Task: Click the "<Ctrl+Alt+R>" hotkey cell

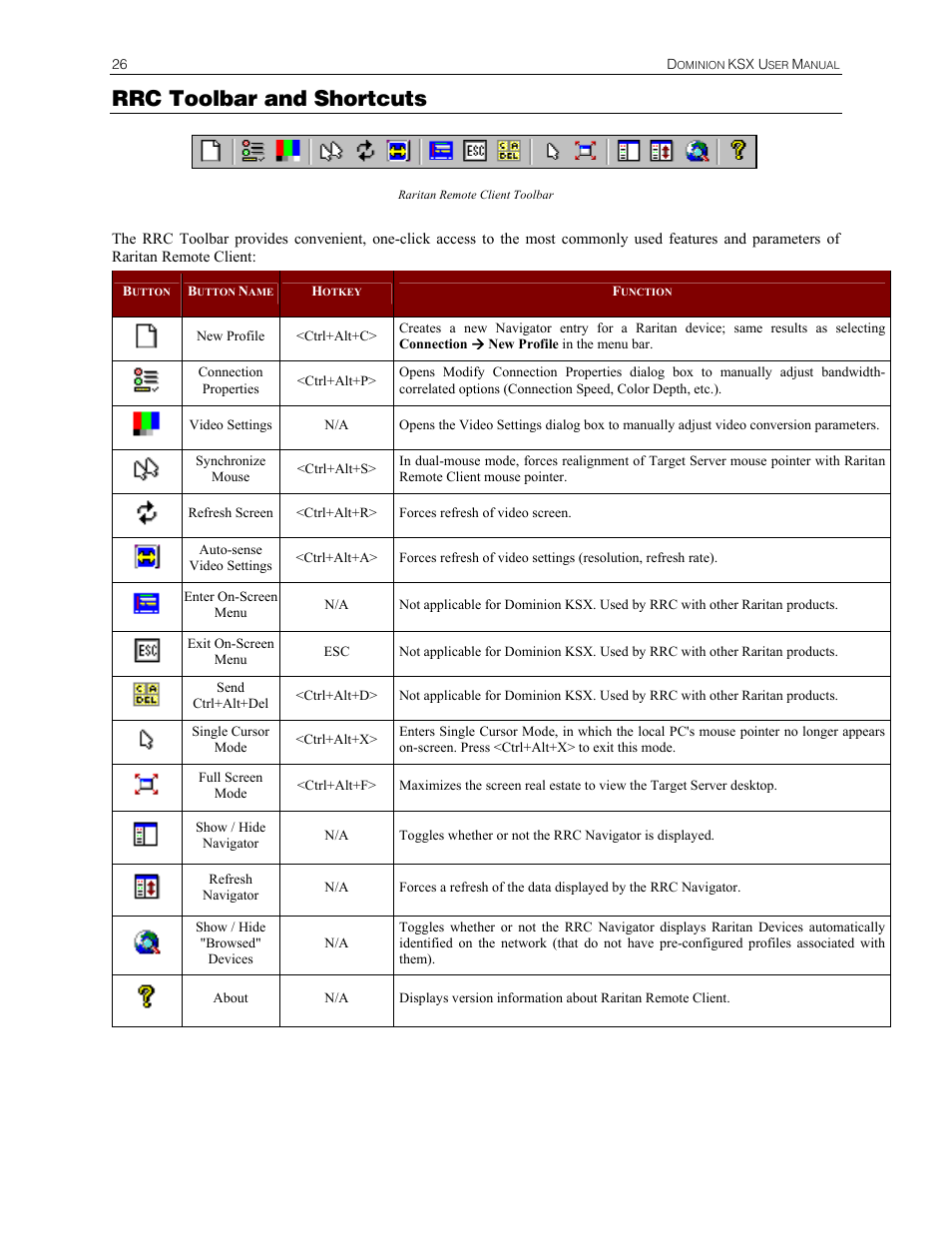Action: click(x=336, y=513)
